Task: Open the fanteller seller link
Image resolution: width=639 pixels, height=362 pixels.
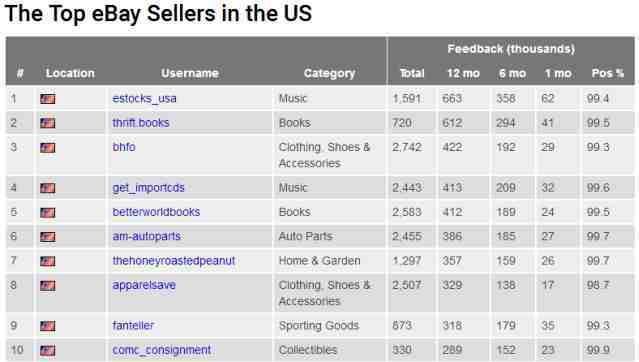Action: click(133, 325)
